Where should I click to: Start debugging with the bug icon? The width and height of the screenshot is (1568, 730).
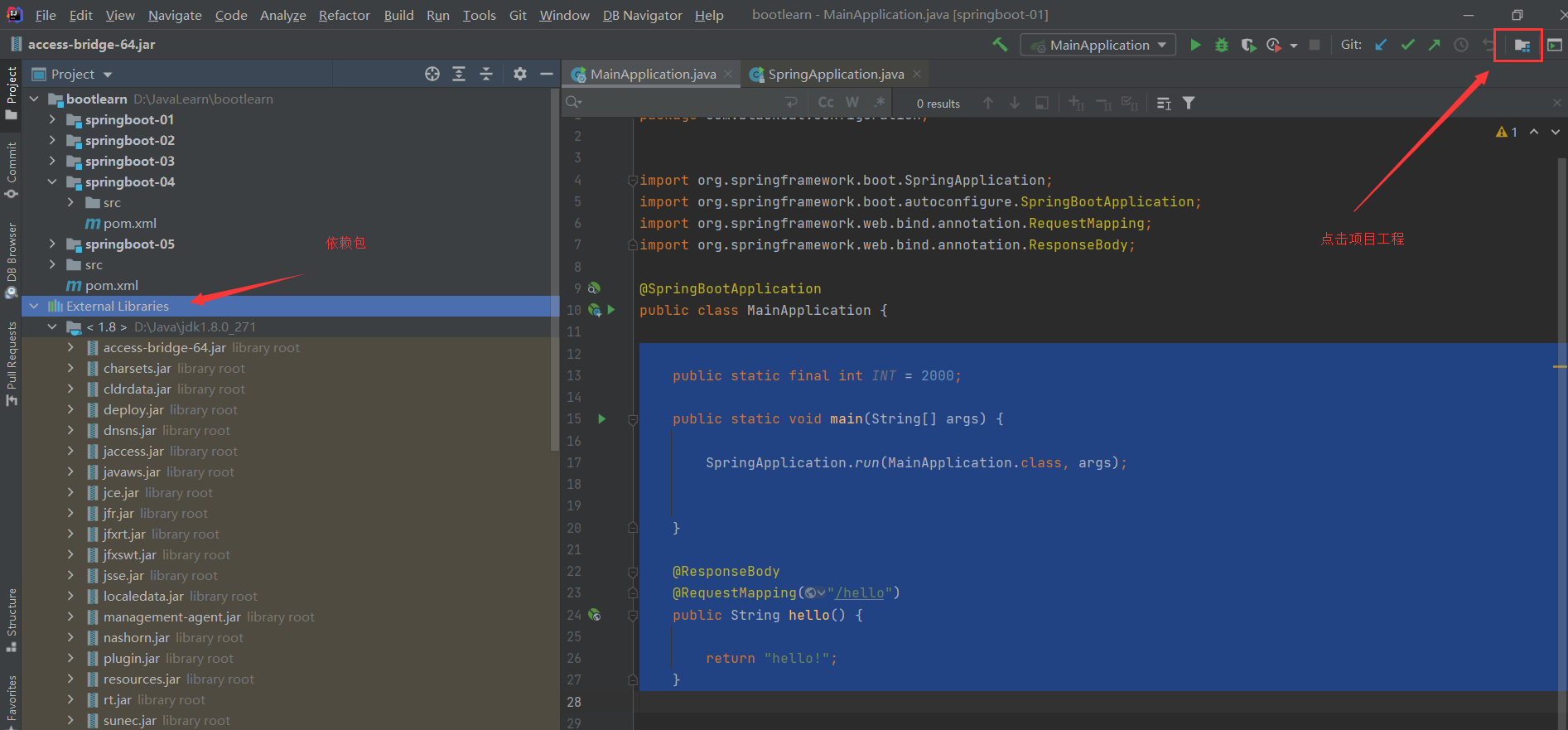1221,45
